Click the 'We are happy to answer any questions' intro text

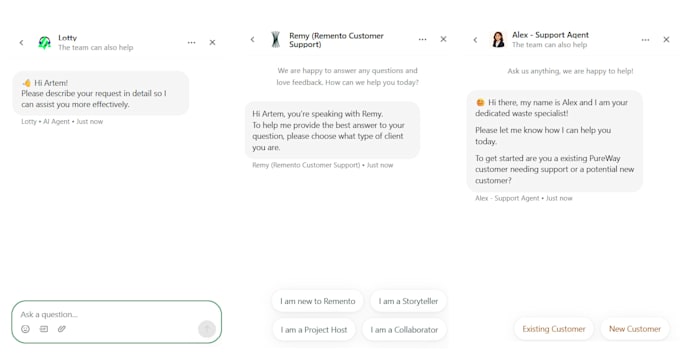pyautogui.click(x=347, y=76)
